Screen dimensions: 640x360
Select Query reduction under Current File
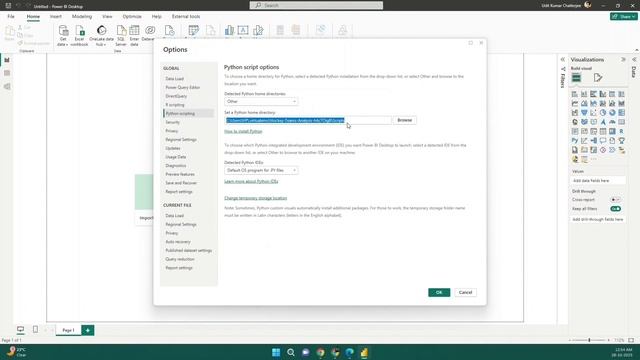180,259
